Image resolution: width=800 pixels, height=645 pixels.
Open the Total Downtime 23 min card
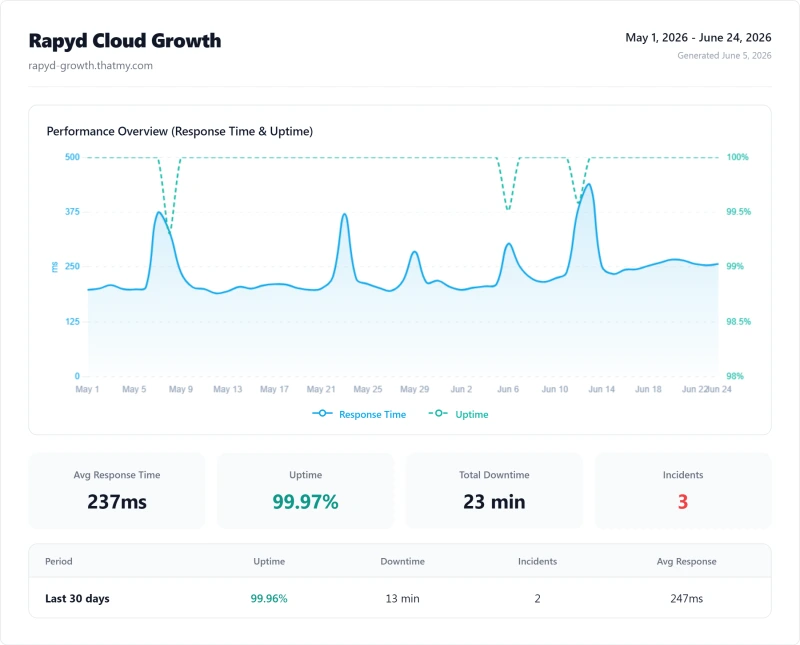coord(494,491)
